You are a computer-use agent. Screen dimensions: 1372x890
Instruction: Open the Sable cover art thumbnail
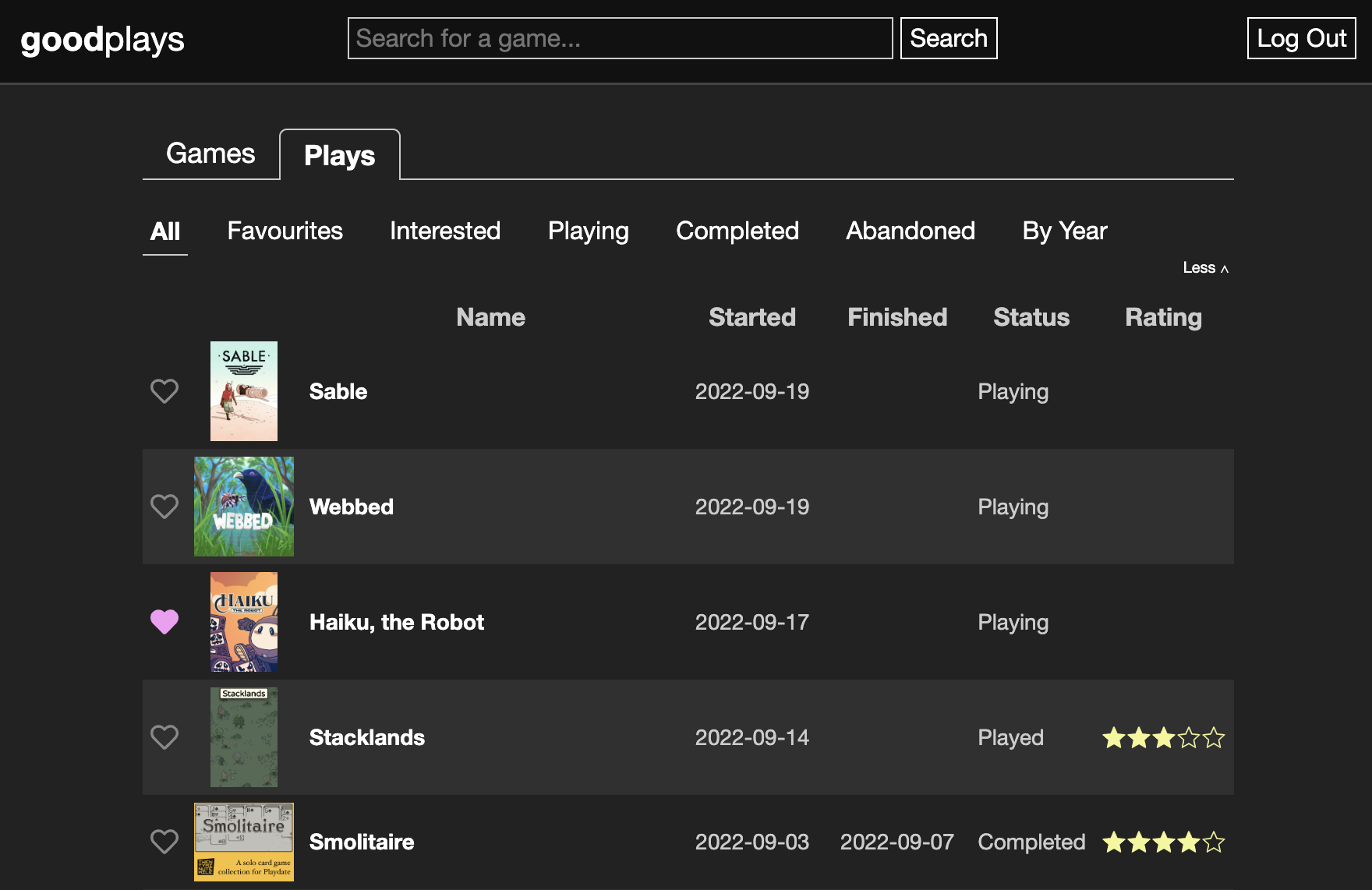244,391
